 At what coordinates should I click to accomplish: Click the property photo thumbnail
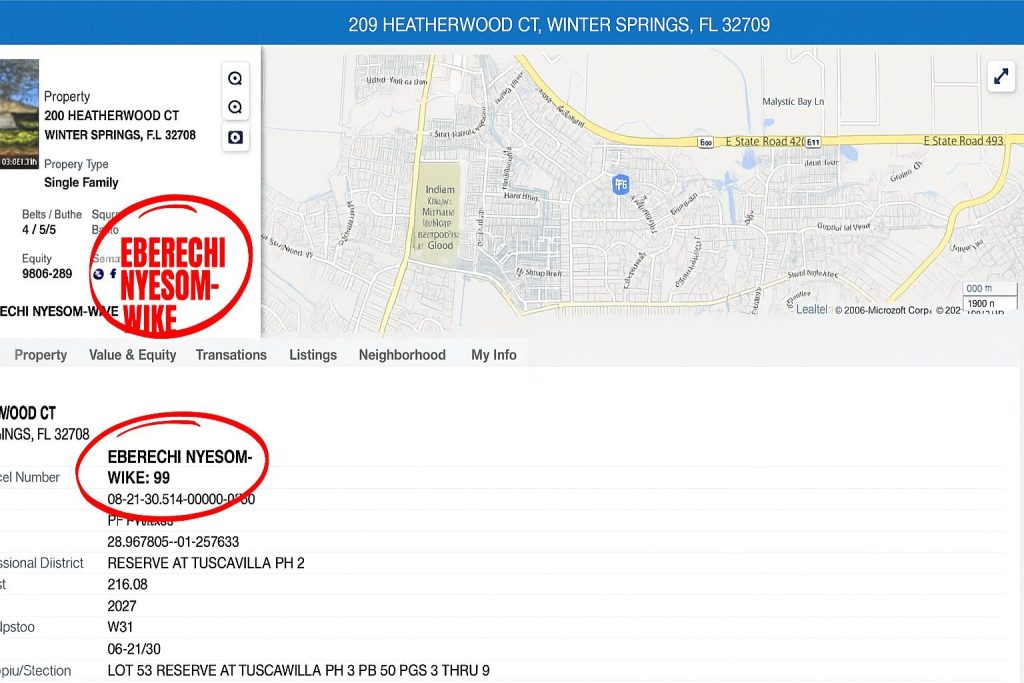point(19,114)
